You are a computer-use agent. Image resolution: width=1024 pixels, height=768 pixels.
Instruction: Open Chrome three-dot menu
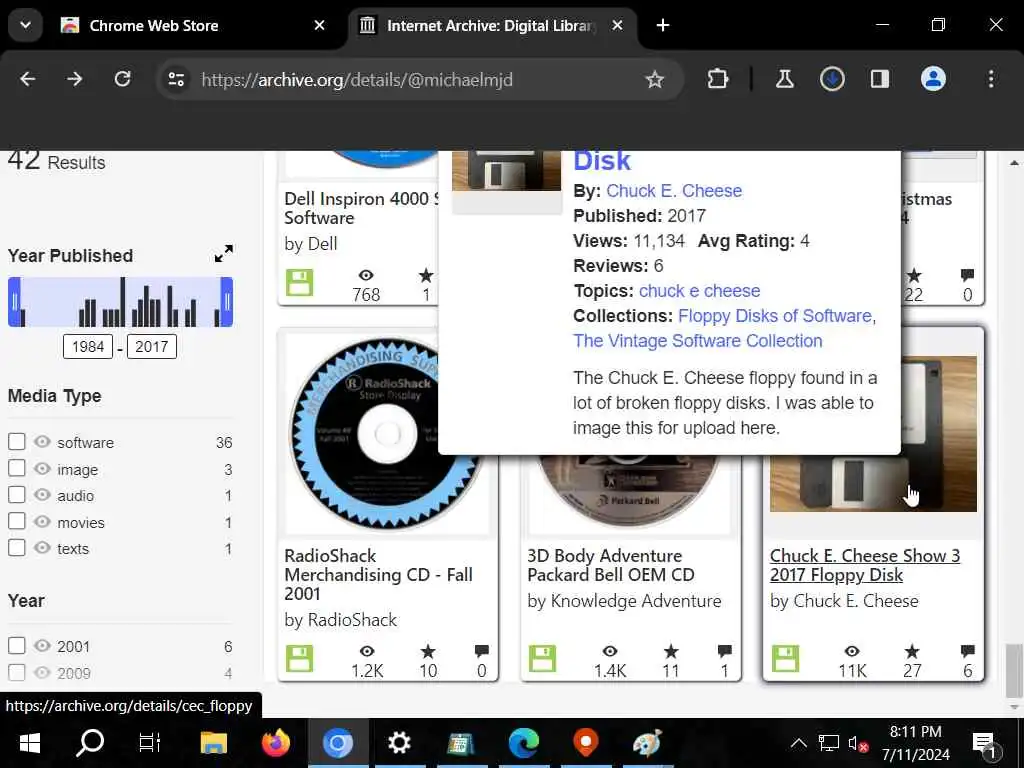click(991, 80)
